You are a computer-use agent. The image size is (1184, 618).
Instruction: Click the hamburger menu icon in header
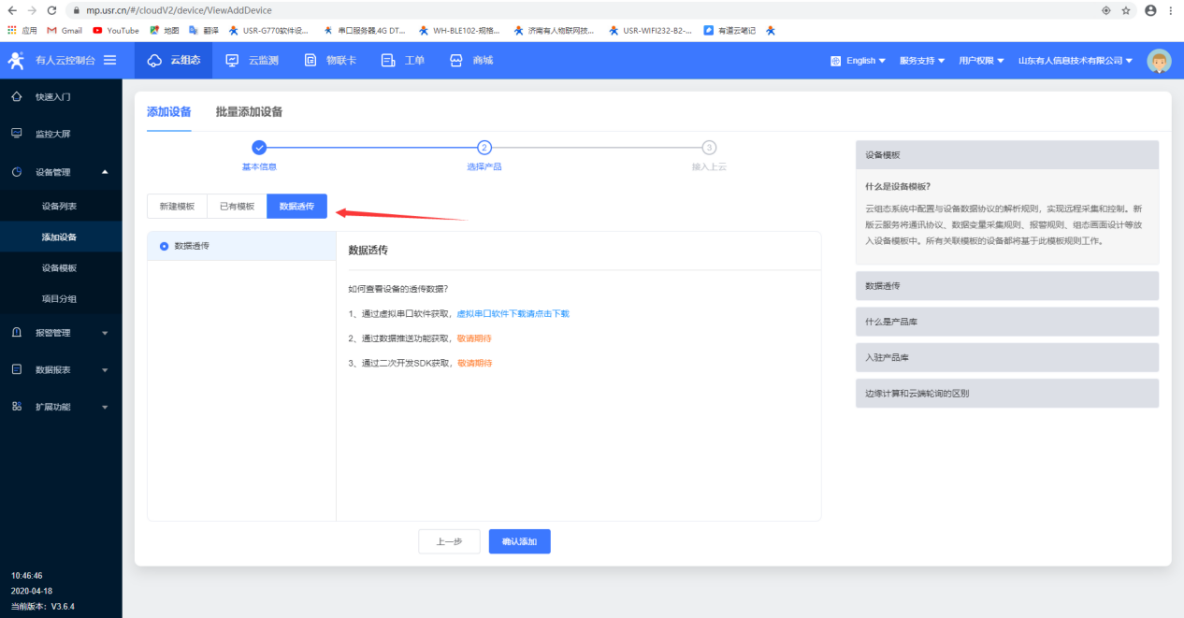(110, 61)
